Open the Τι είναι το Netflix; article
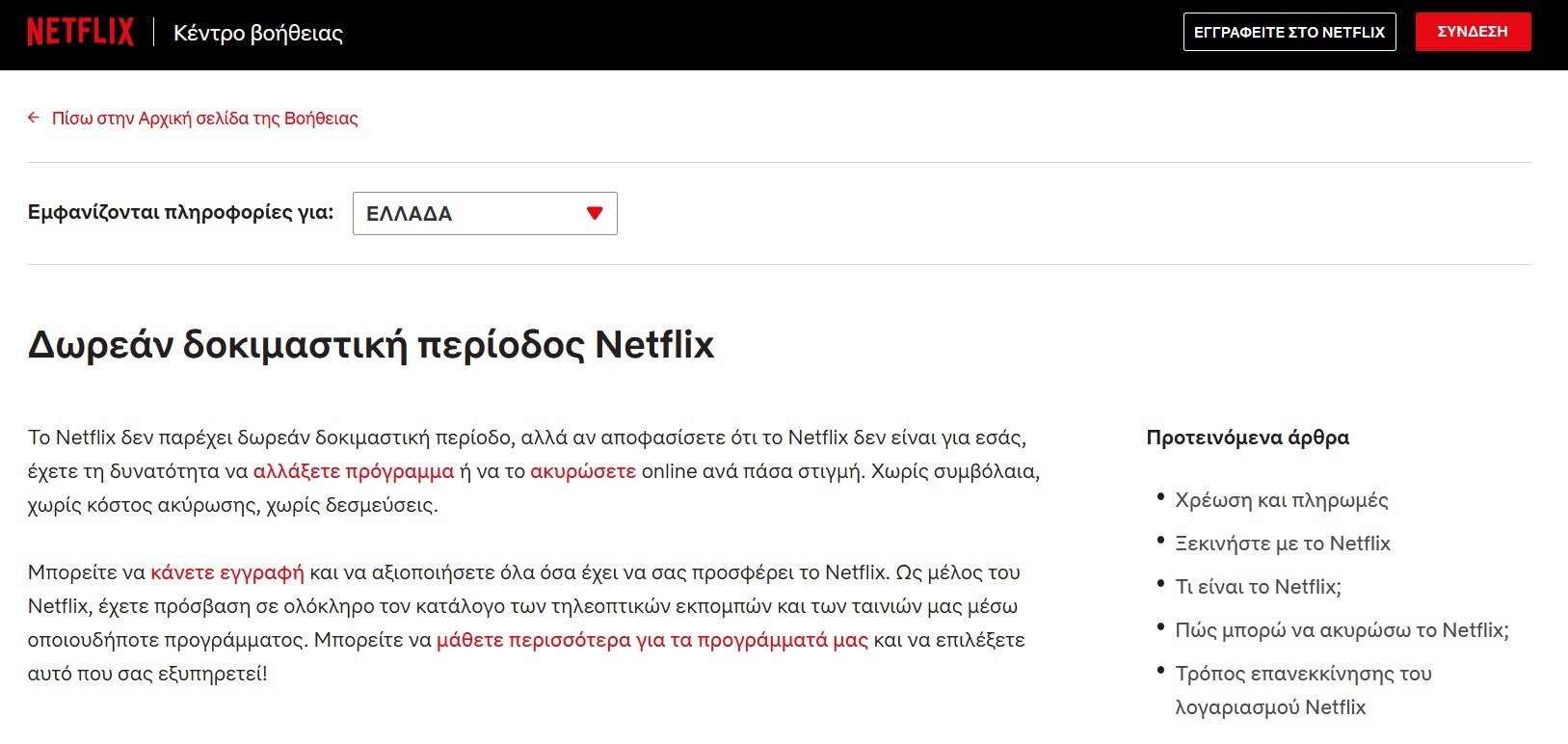The image size is (1568, 744). click(1258, 587)
